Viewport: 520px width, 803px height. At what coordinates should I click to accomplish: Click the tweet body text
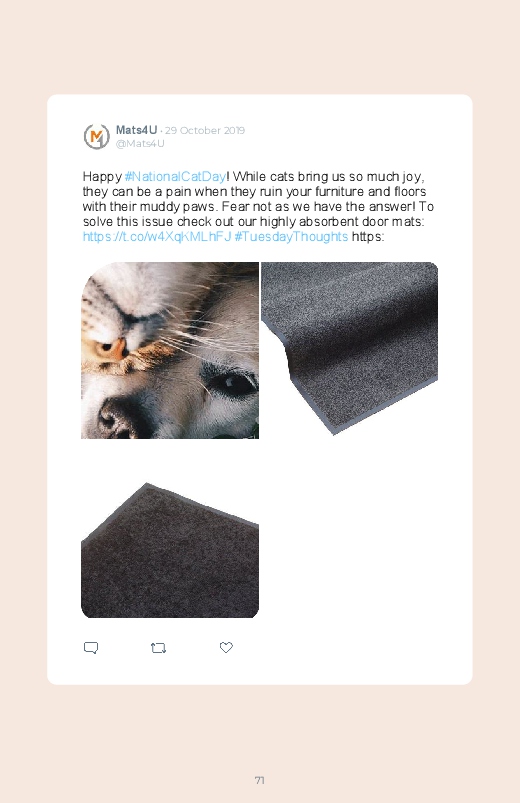[x=258, y=206]
